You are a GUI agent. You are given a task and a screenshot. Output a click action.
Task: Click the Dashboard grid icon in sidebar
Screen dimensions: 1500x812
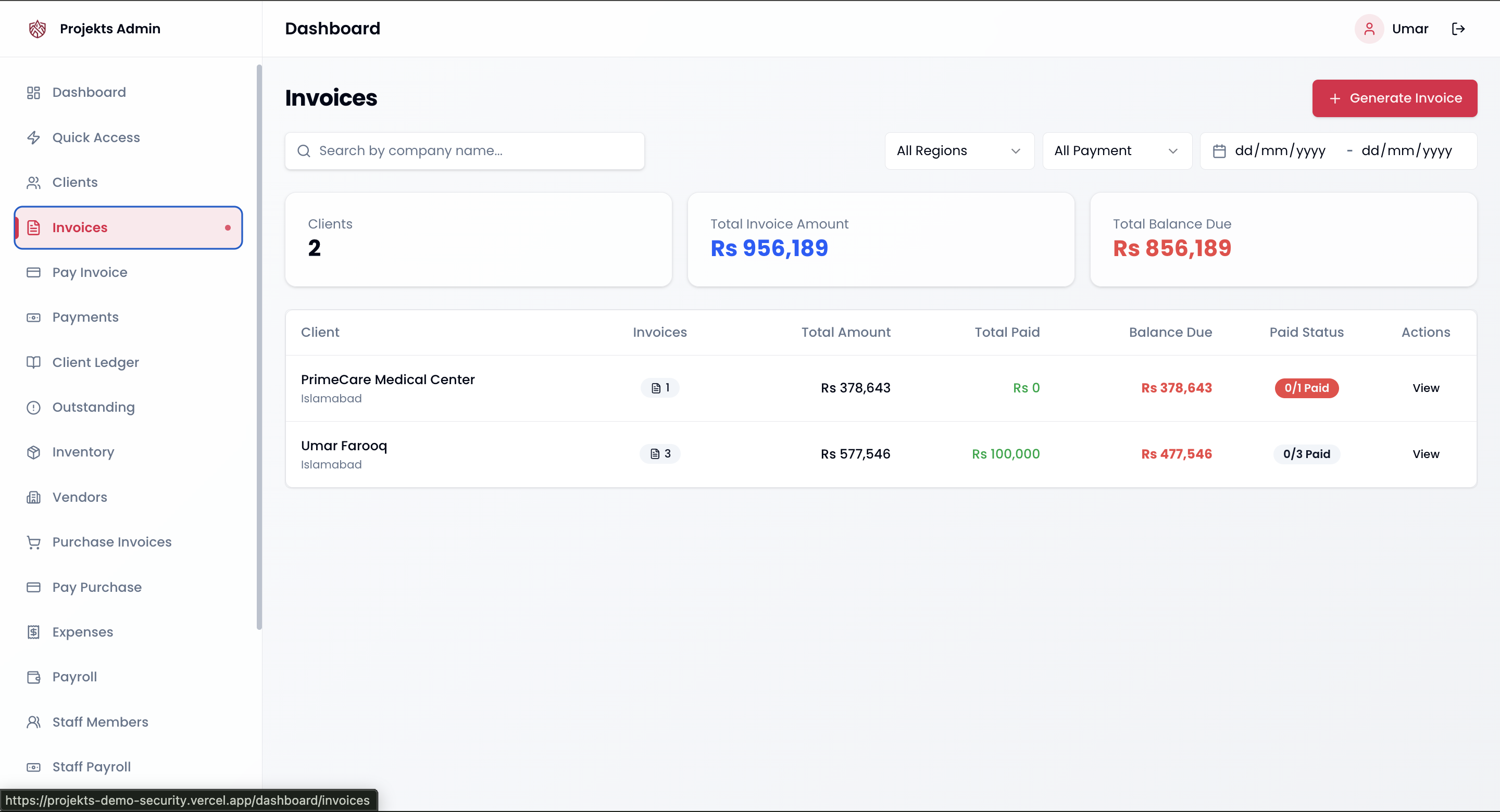tap(34, 93)
